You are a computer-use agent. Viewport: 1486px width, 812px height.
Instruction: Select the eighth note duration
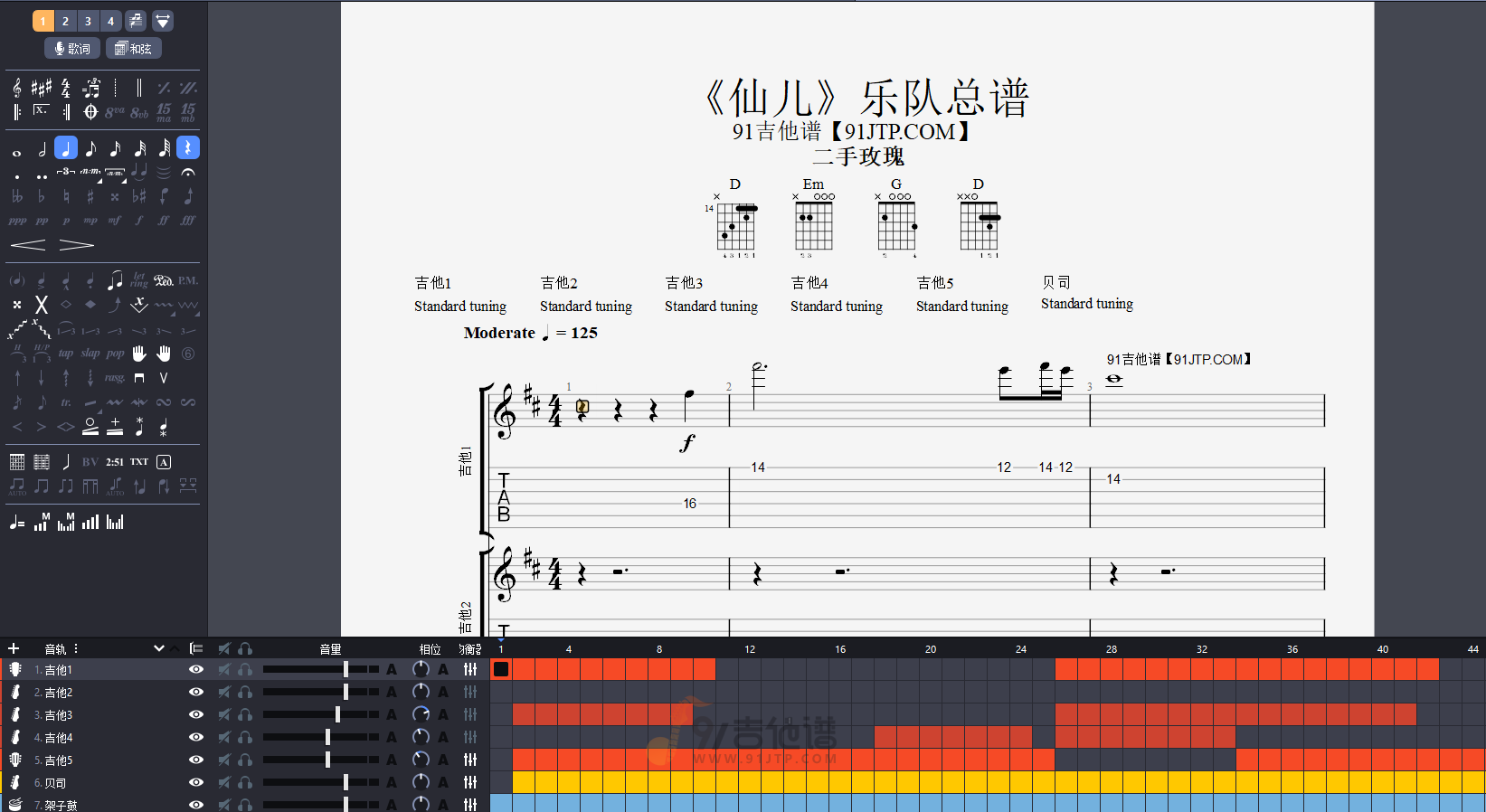[90, 148]
